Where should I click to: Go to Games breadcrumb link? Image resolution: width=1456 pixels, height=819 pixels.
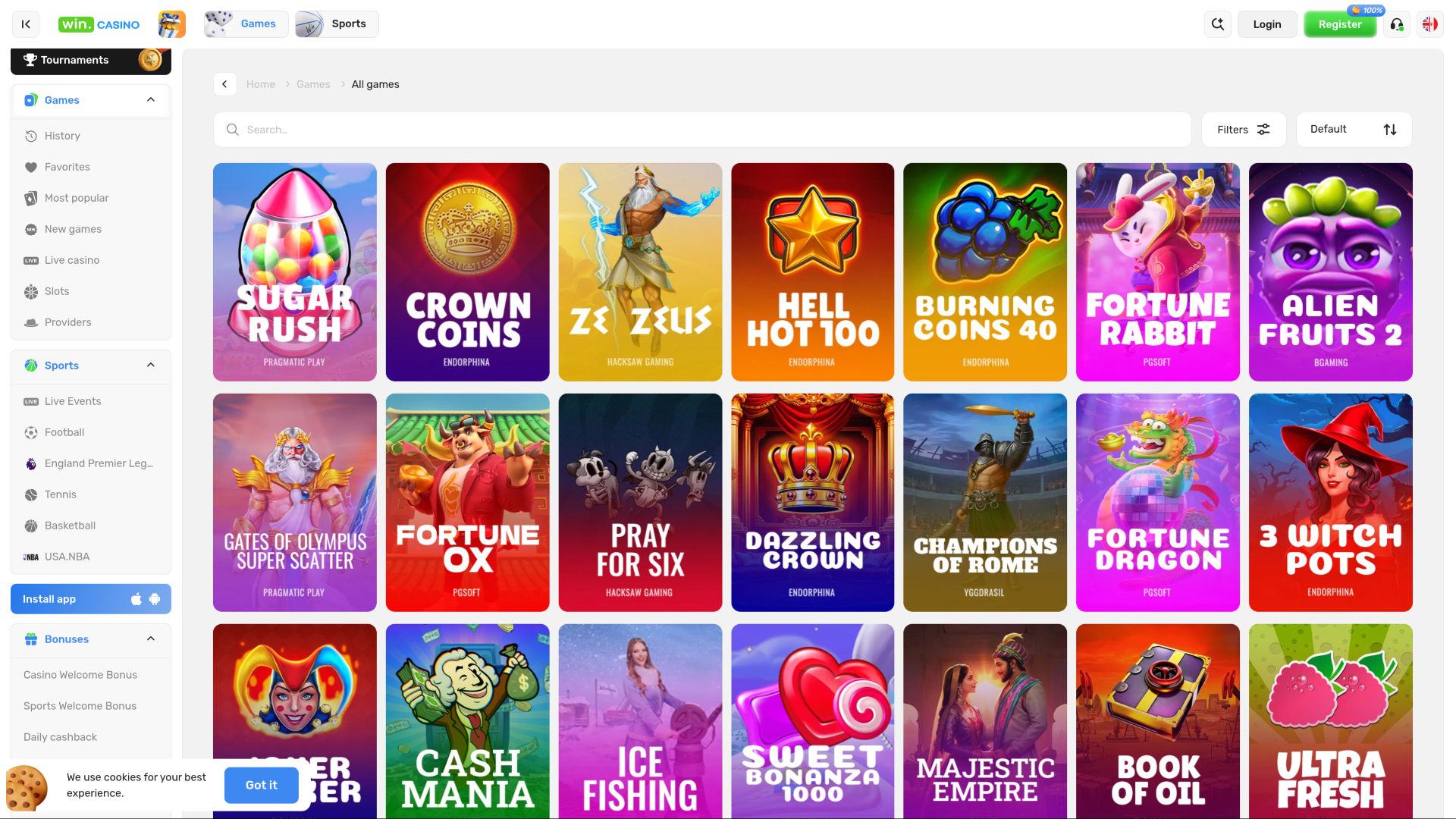[x=313, y=84]
